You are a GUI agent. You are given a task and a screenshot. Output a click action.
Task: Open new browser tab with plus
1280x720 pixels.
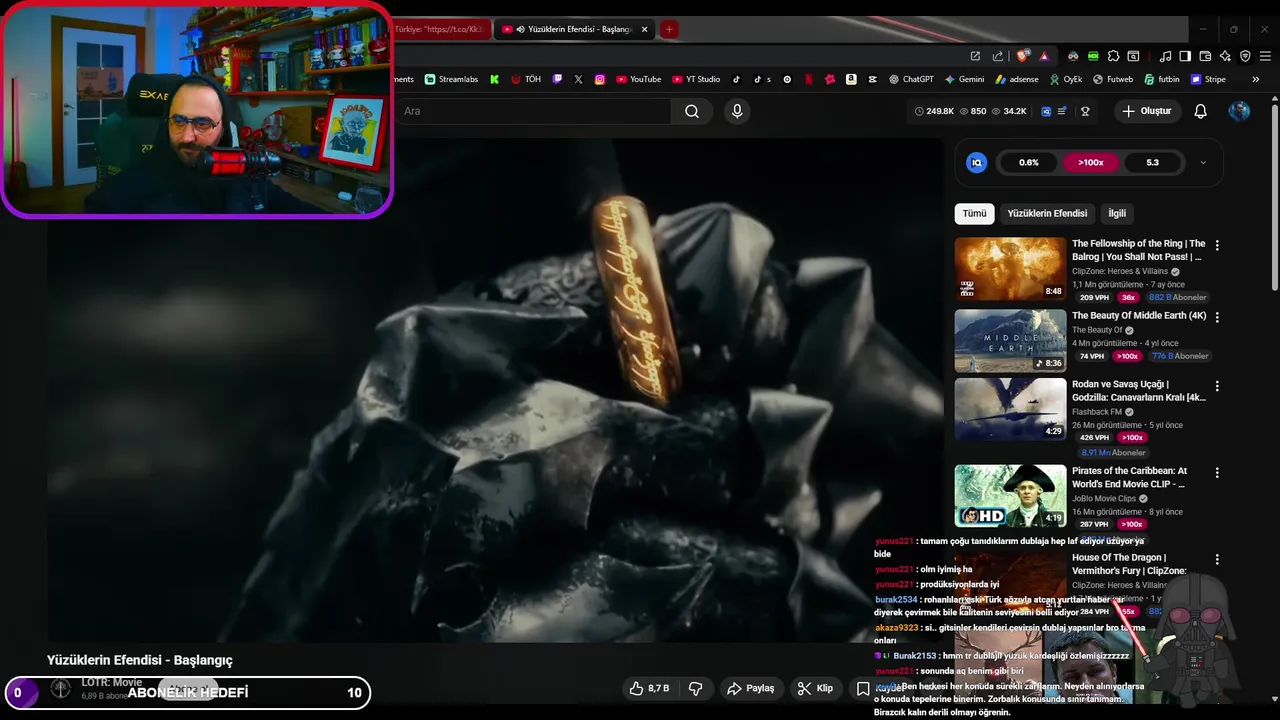click(669, 29)
